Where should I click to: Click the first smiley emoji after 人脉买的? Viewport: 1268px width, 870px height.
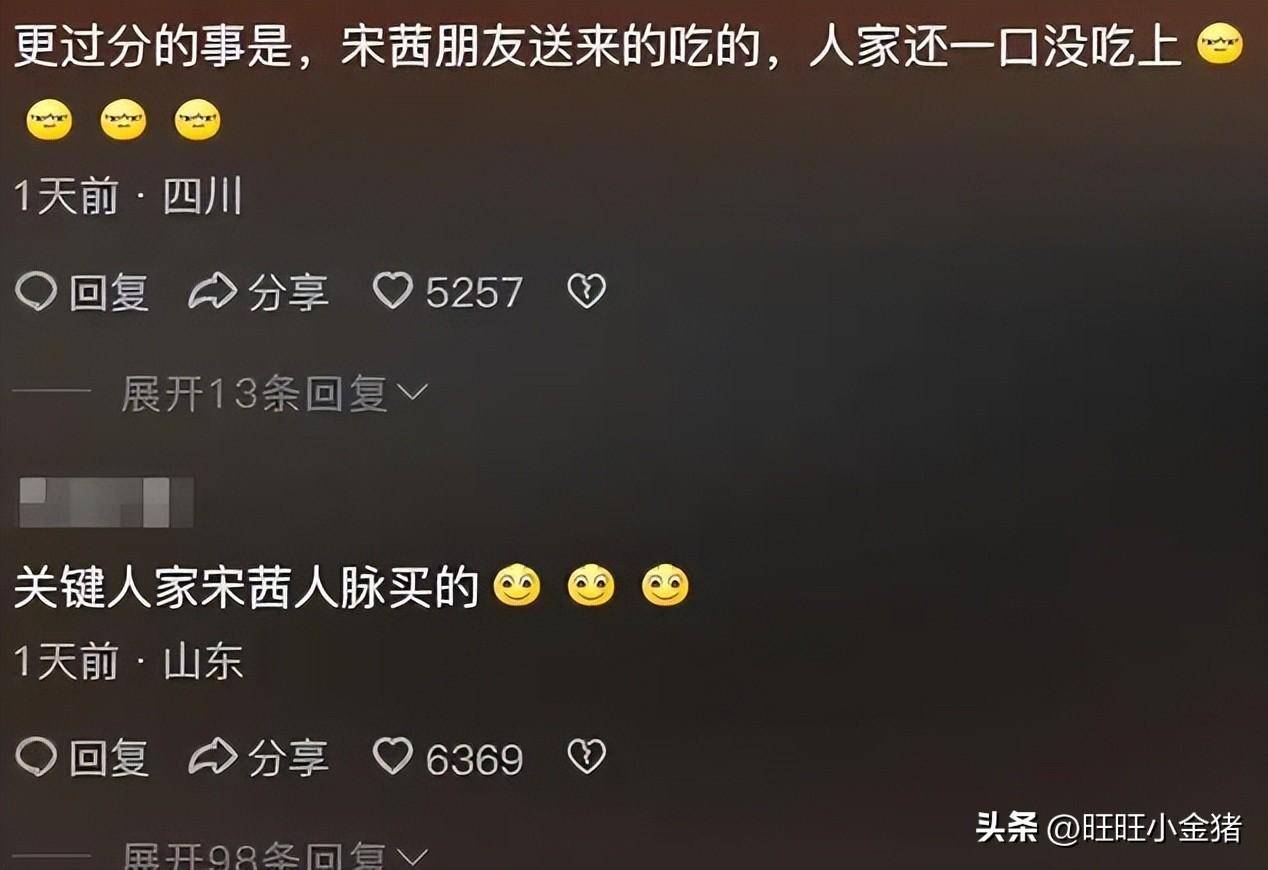[x=517, y=587]
